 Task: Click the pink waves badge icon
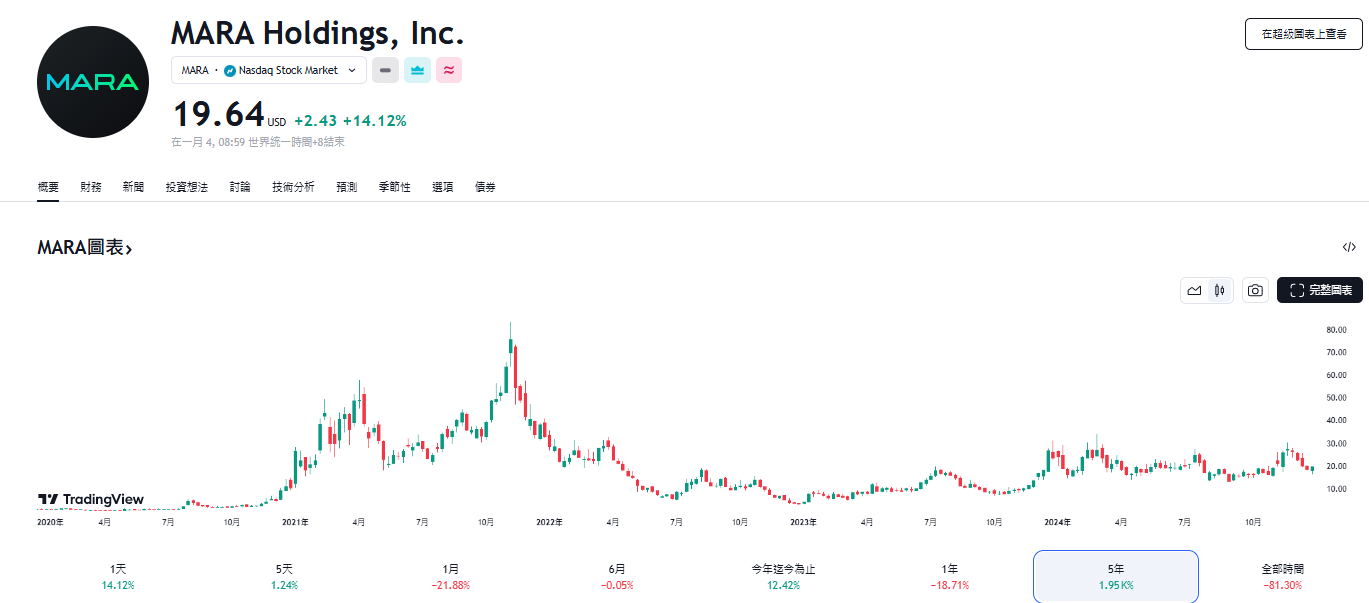tap(449, 70)
